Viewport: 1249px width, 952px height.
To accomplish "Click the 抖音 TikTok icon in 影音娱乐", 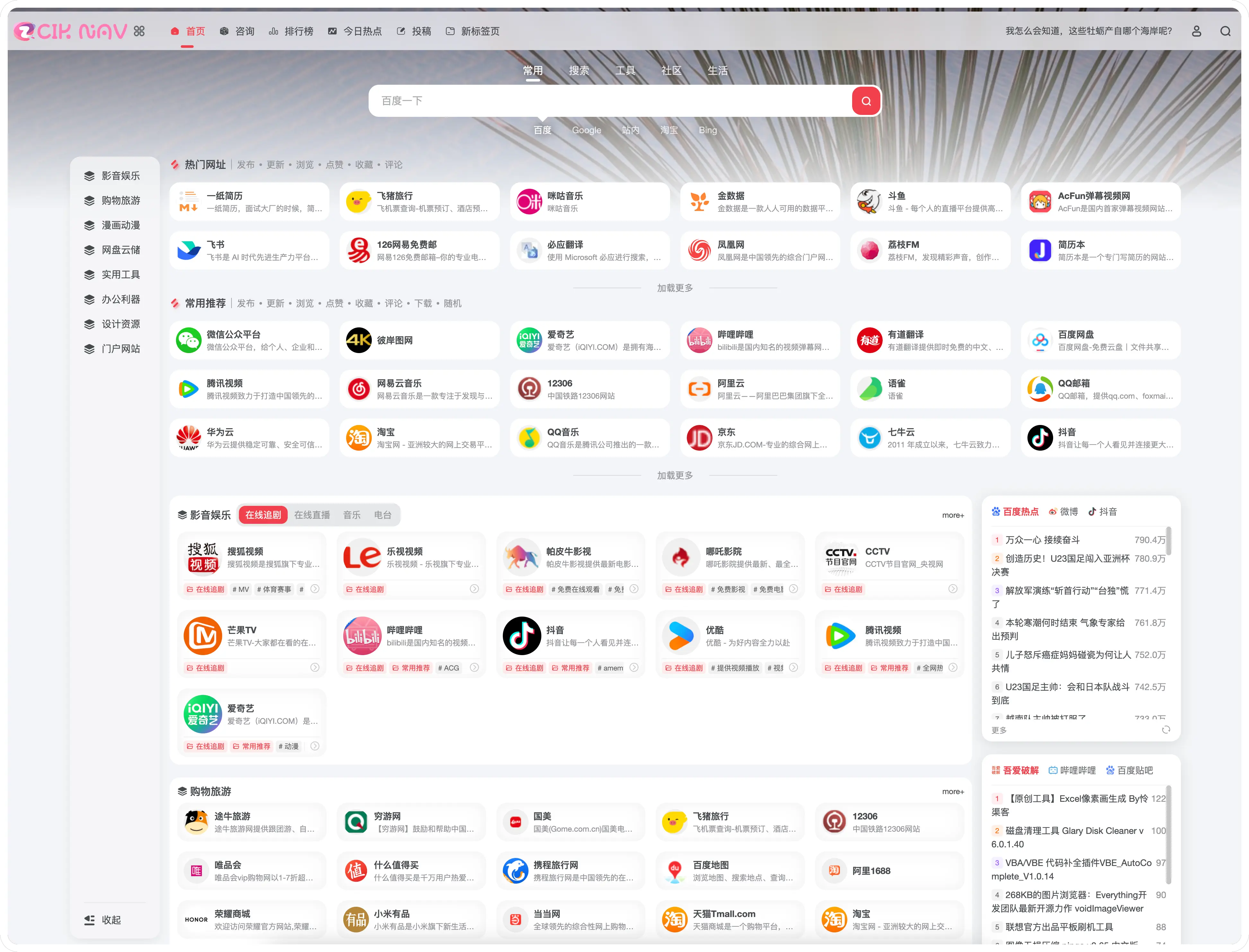I will (x=522, y=636).
